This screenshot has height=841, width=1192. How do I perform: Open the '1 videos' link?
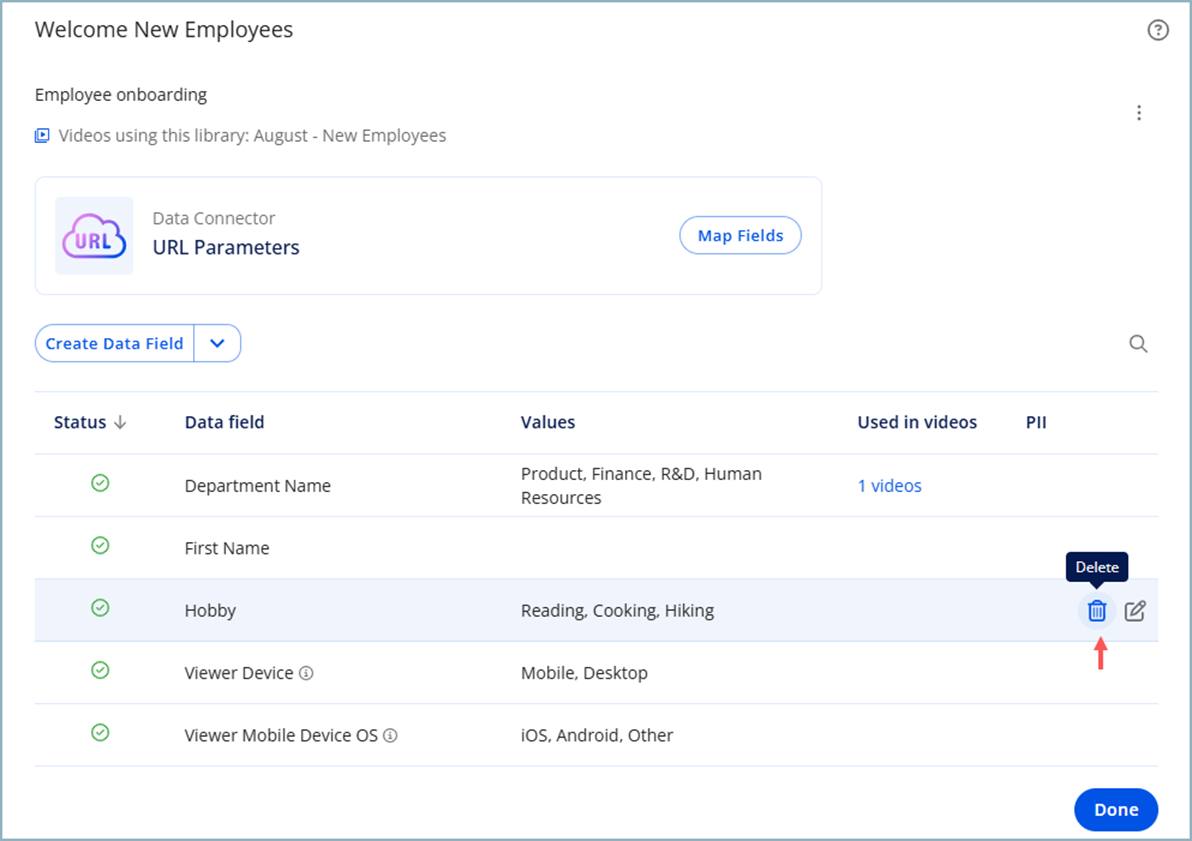[x=889, y=486]
